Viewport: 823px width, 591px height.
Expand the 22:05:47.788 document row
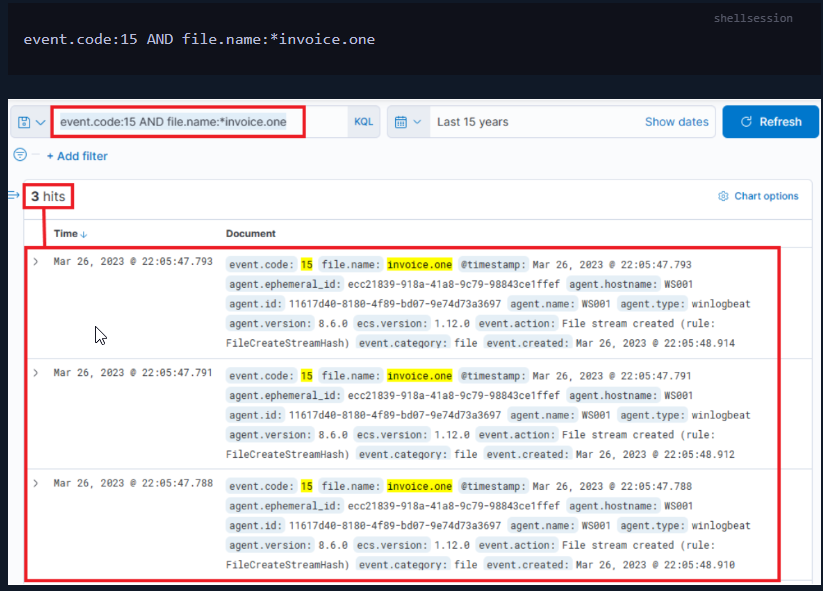coord(36,483)
